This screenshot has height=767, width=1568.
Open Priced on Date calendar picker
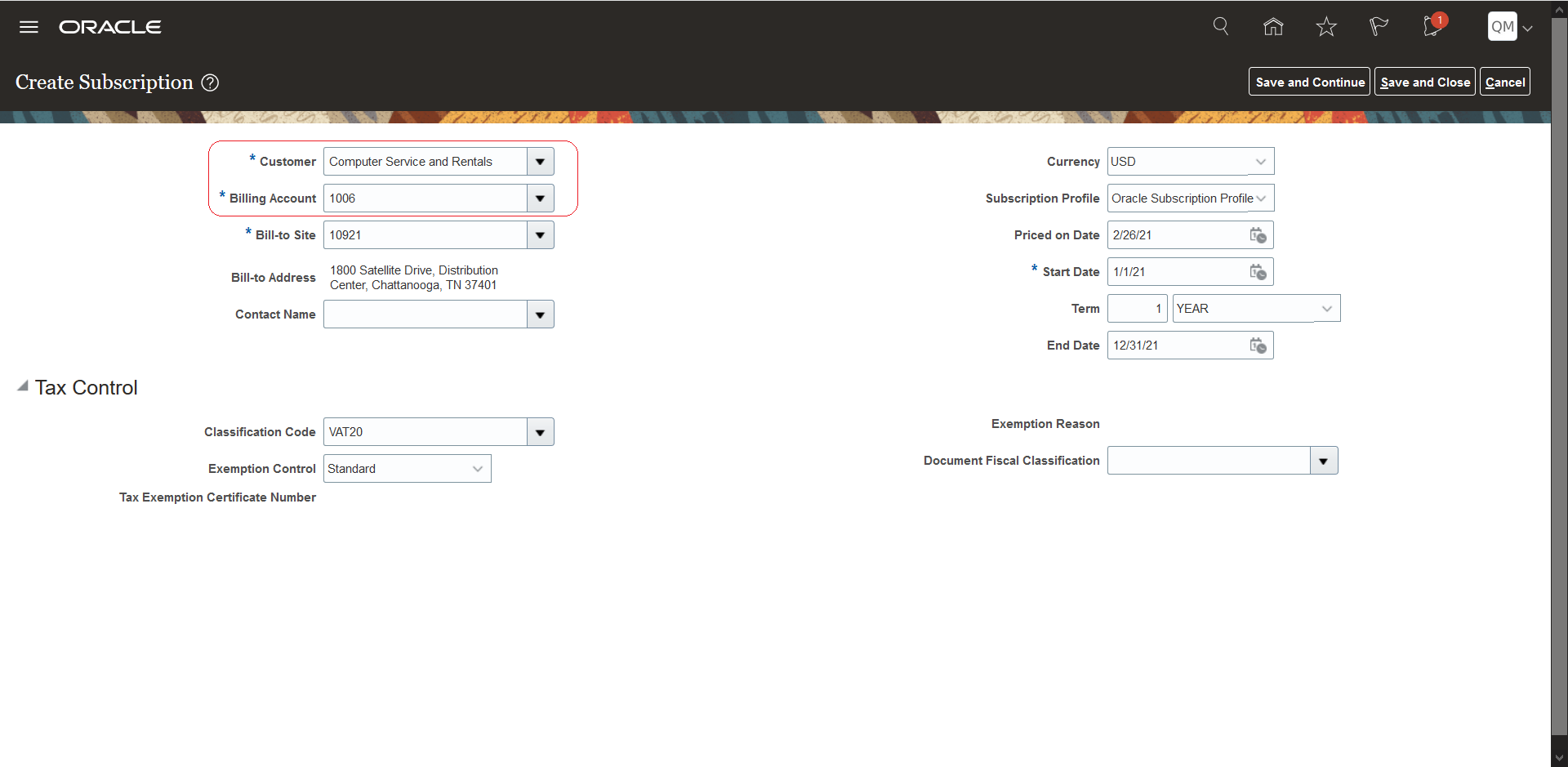(1258, 235)
